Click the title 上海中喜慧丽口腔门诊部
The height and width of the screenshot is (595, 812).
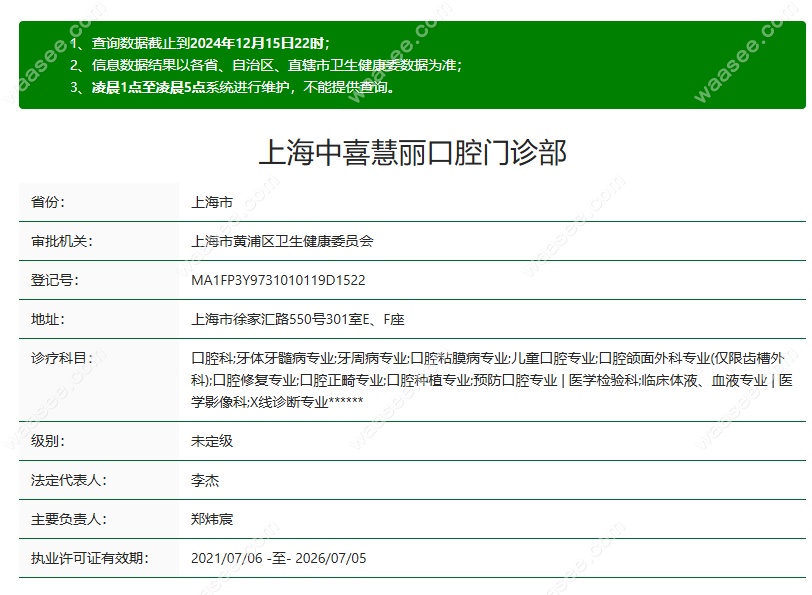pyautogui.click(x=412, y=153)
